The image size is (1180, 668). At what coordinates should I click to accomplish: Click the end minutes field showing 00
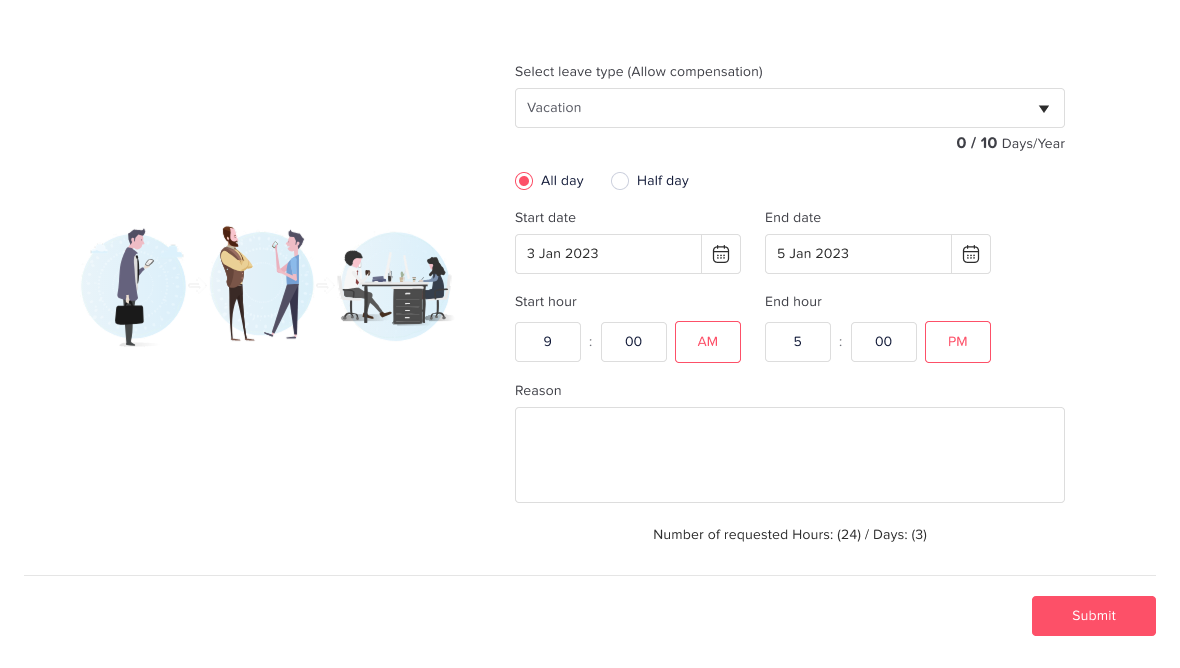(x=884, y=342)
